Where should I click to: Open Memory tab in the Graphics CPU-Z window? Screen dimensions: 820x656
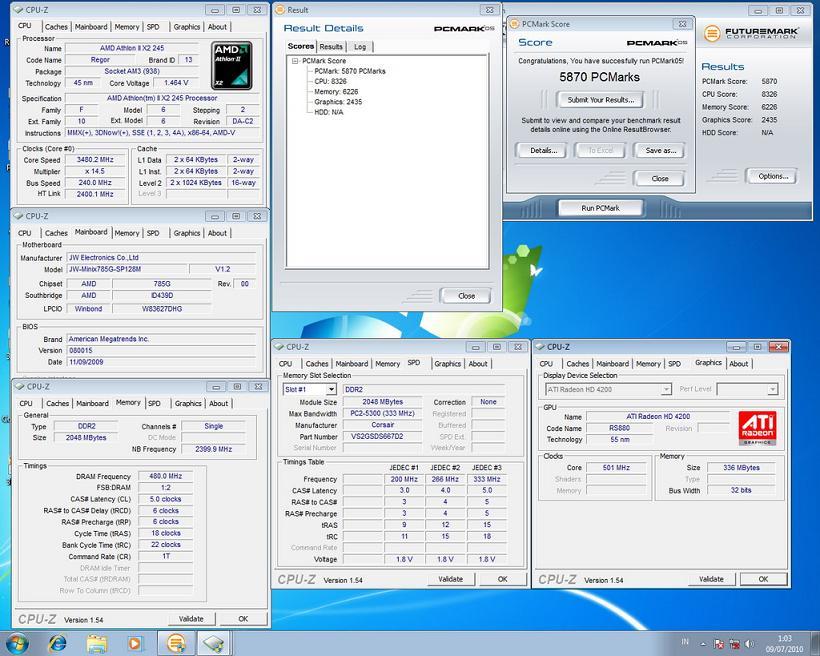(648, 364)
